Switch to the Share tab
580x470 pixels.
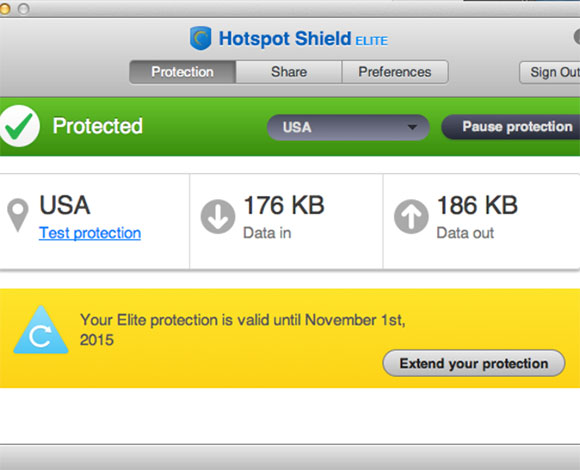coord(289,72)
